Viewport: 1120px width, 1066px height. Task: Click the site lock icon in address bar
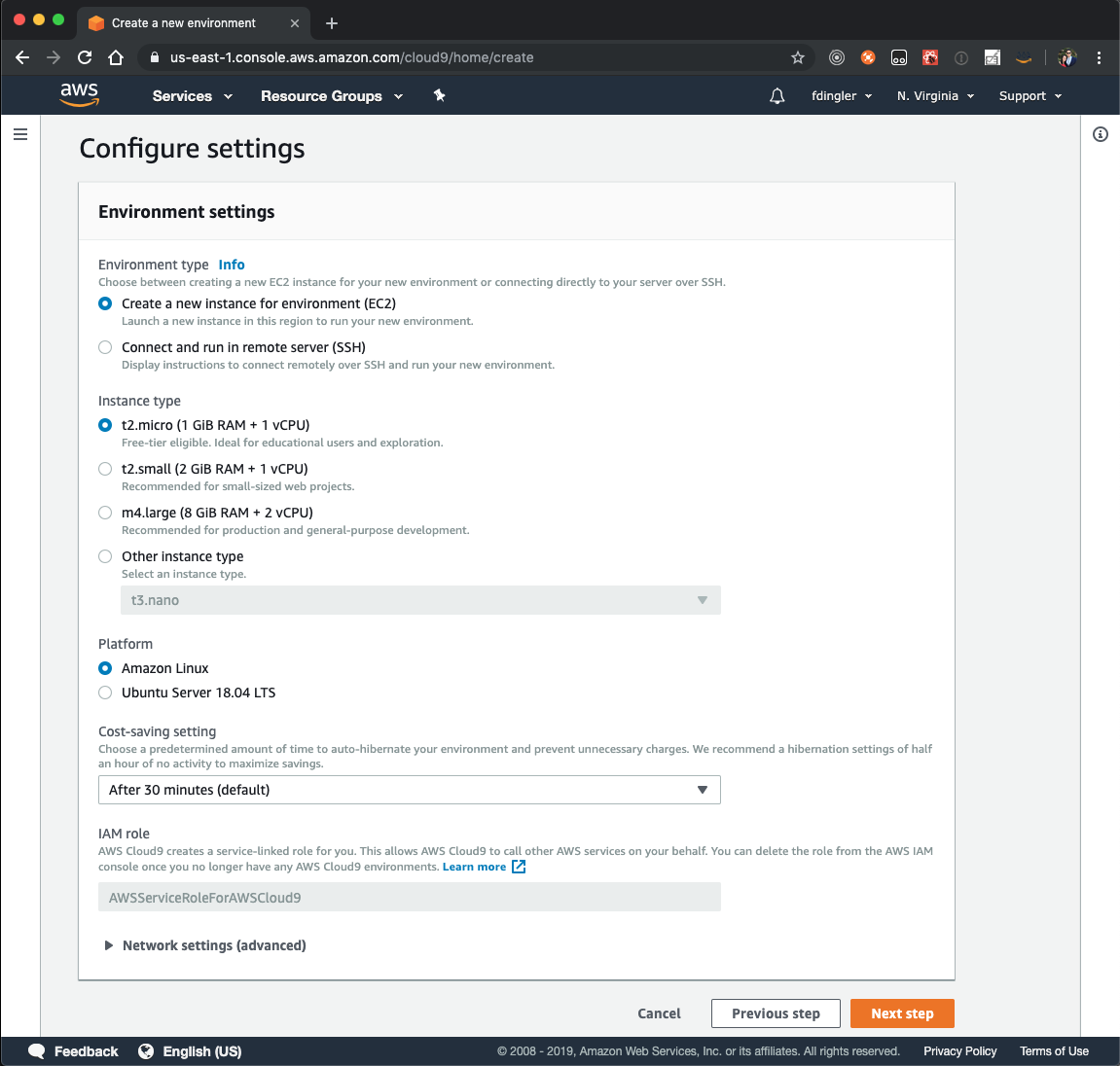[154, 57]
